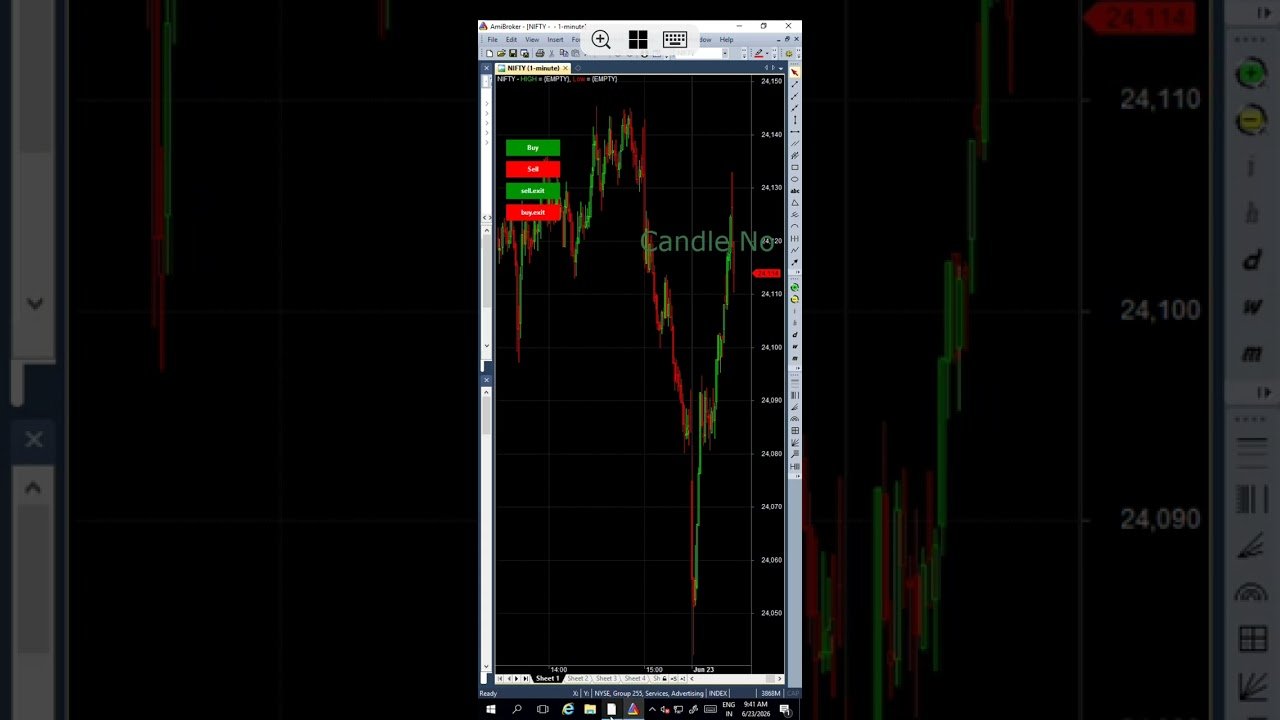Open the Windows notification center

[x=785, y=709]
